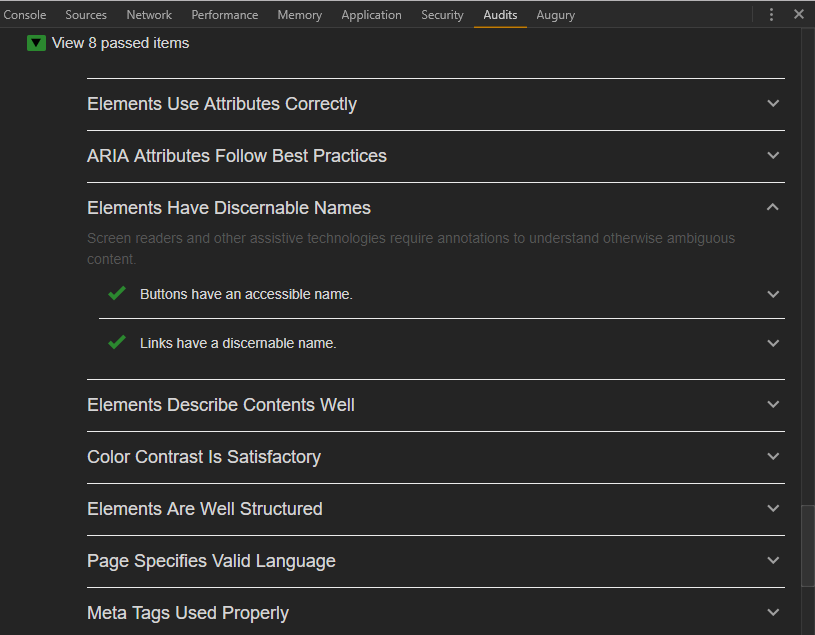This screenshot has height=635, width=815.
Task: Expand chevron for Links have discernable name
Action: point(773,343)
